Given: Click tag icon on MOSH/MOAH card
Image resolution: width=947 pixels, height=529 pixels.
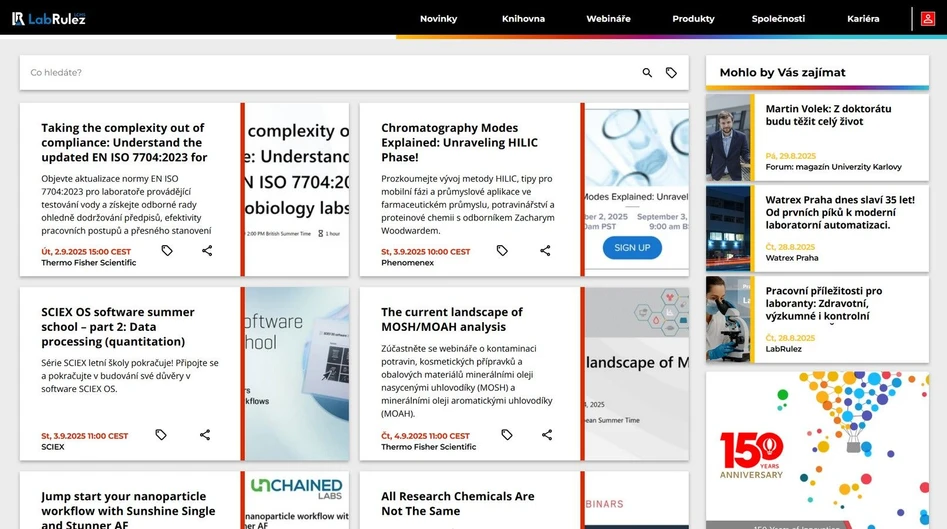Looking at the screenshot, I should [507, 434].
